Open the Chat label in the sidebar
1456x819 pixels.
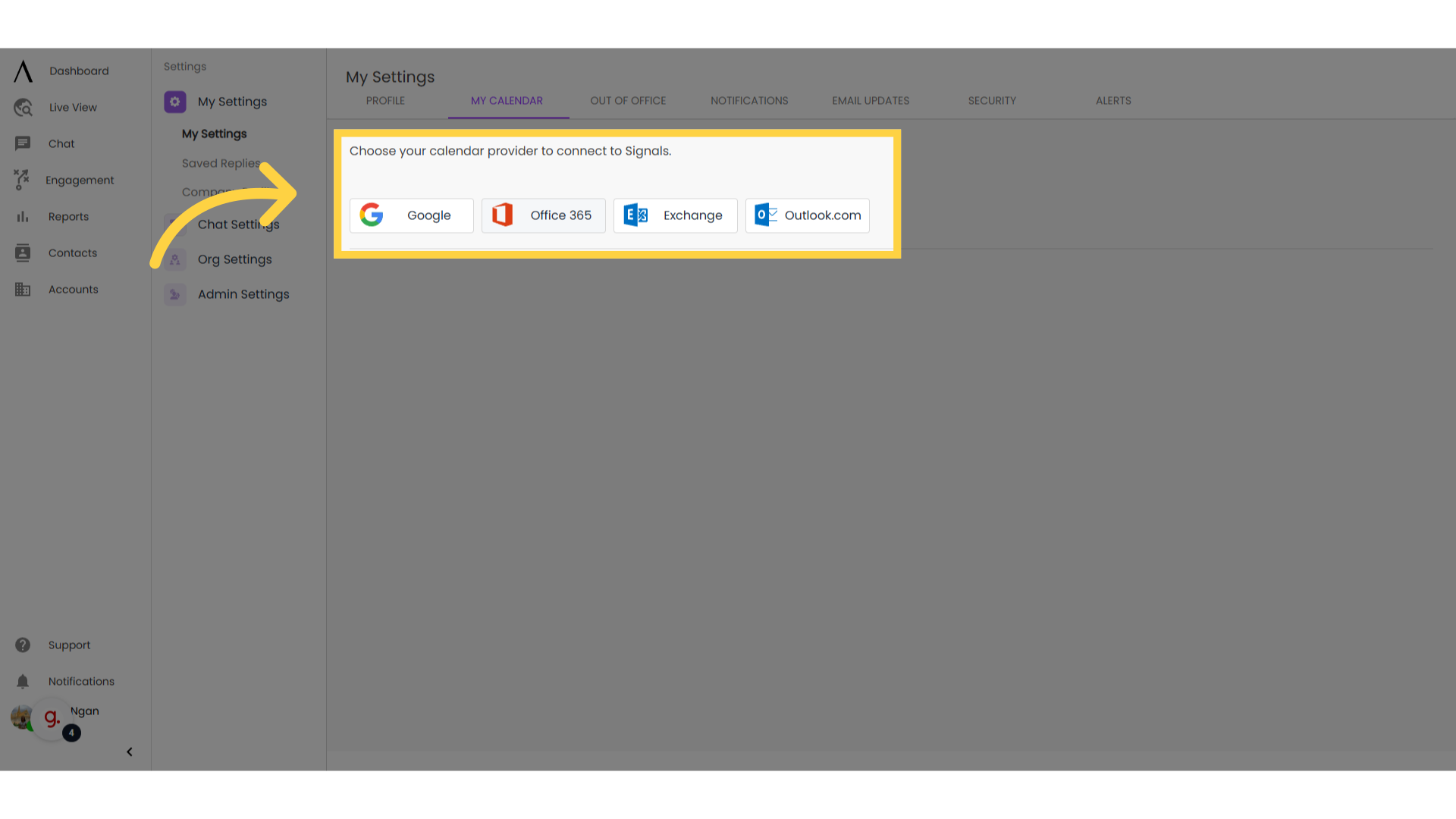(x=61, y=144)
